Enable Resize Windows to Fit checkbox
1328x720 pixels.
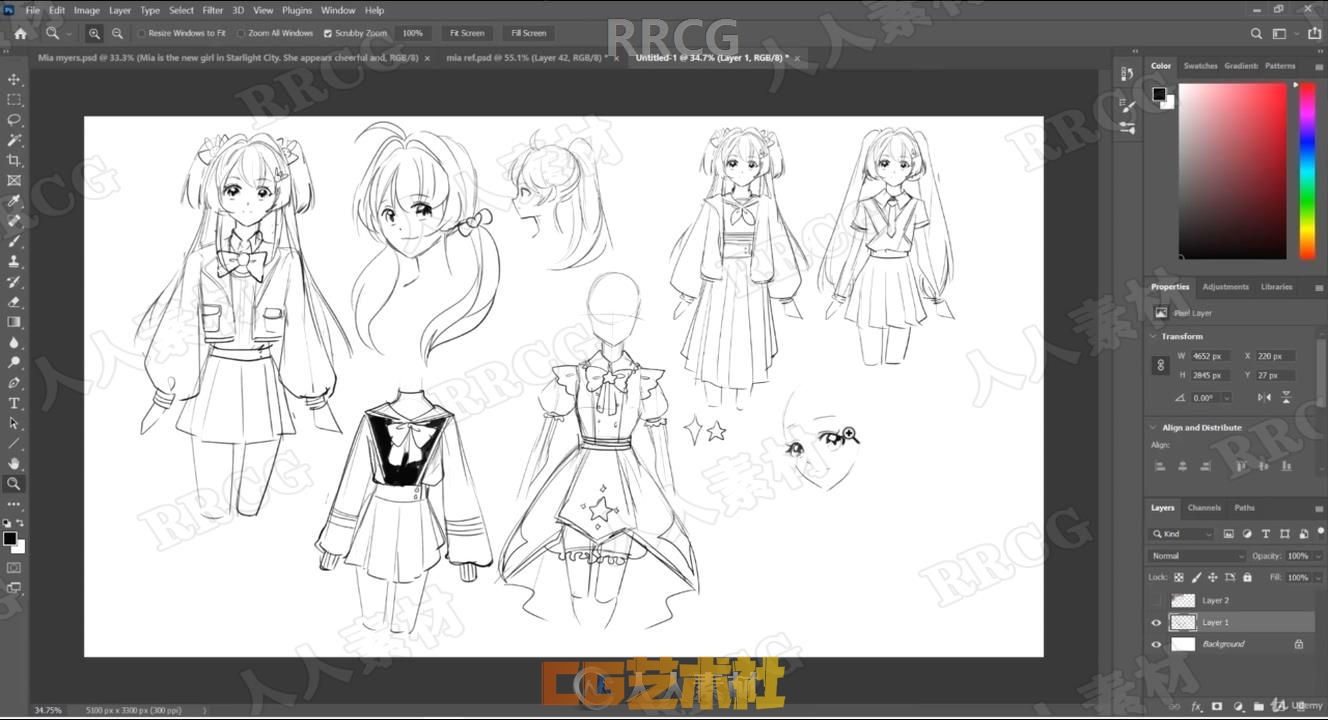tap(142, 33)
